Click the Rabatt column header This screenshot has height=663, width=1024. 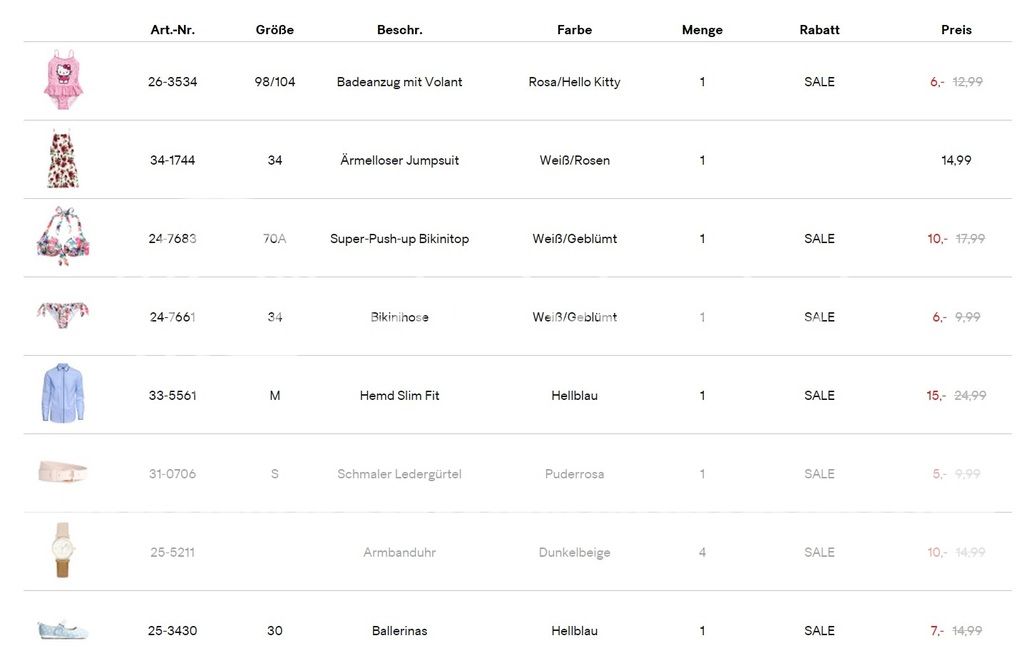click(x=819, y=30)
